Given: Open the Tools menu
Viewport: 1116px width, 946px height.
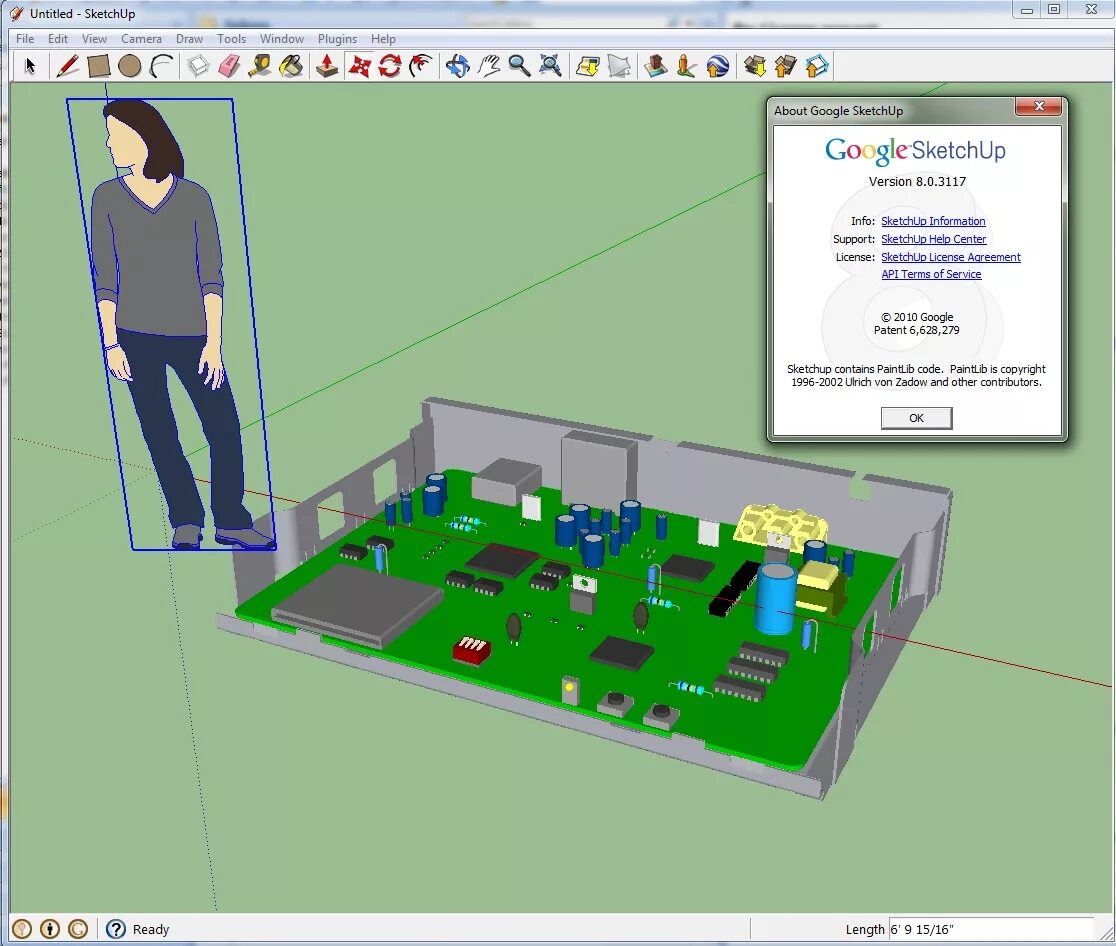Looking at the screenshot, I should [x=231, y=38].
